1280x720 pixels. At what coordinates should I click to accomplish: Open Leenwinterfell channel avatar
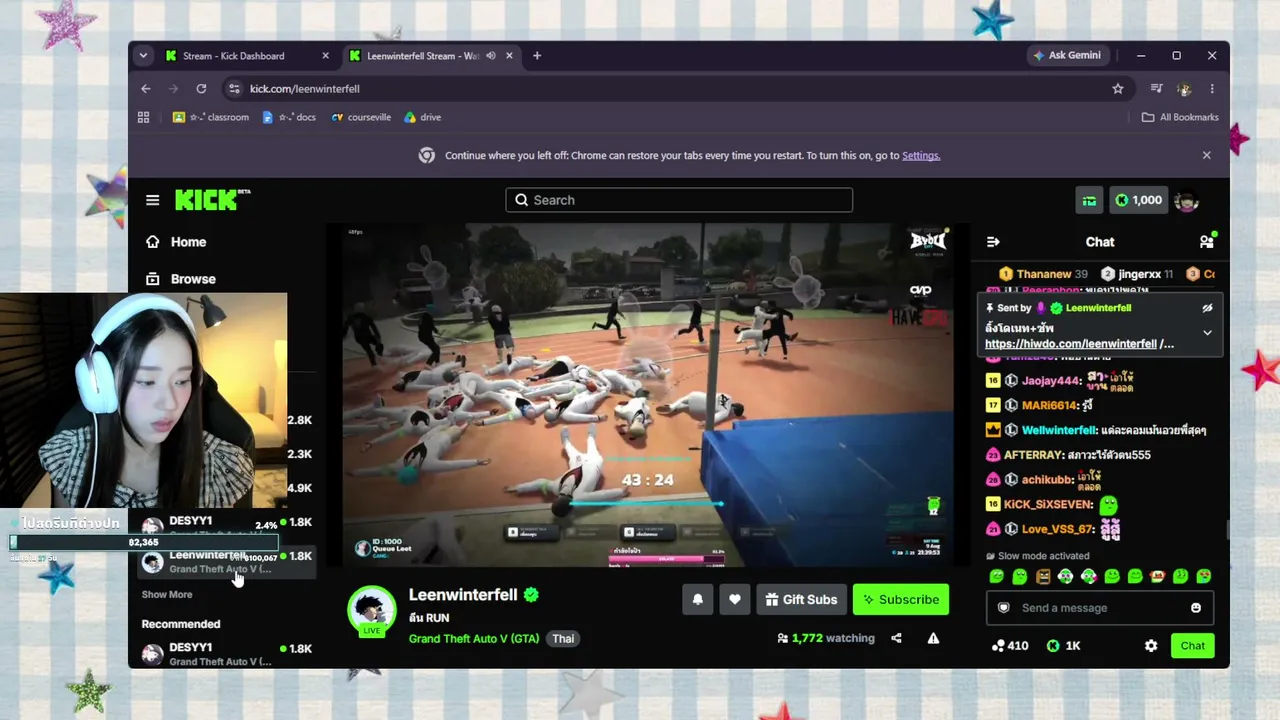tap(372, 610)
